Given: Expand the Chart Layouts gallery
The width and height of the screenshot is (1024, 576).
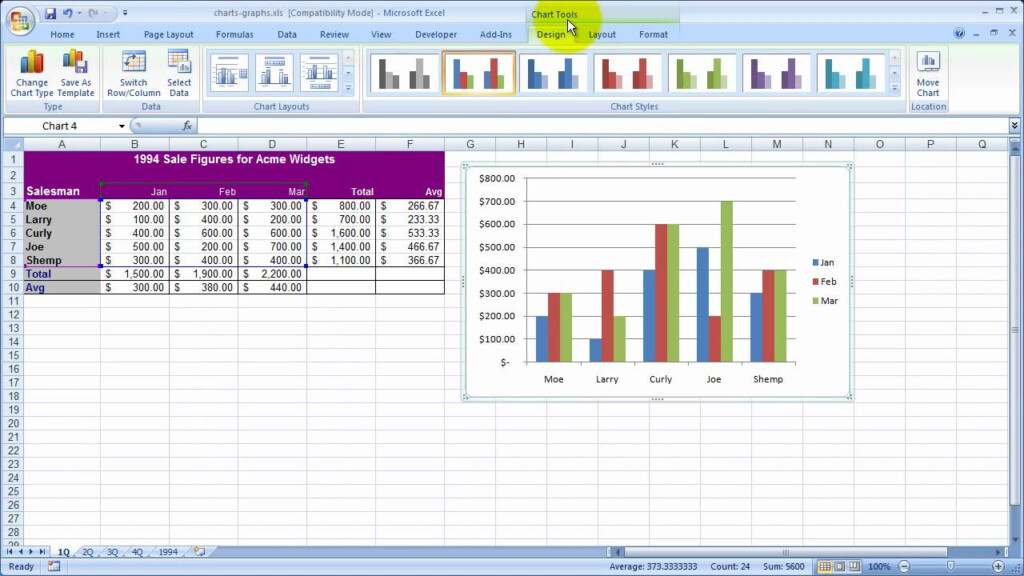Looking at the screenshot, I should point(348,88).
